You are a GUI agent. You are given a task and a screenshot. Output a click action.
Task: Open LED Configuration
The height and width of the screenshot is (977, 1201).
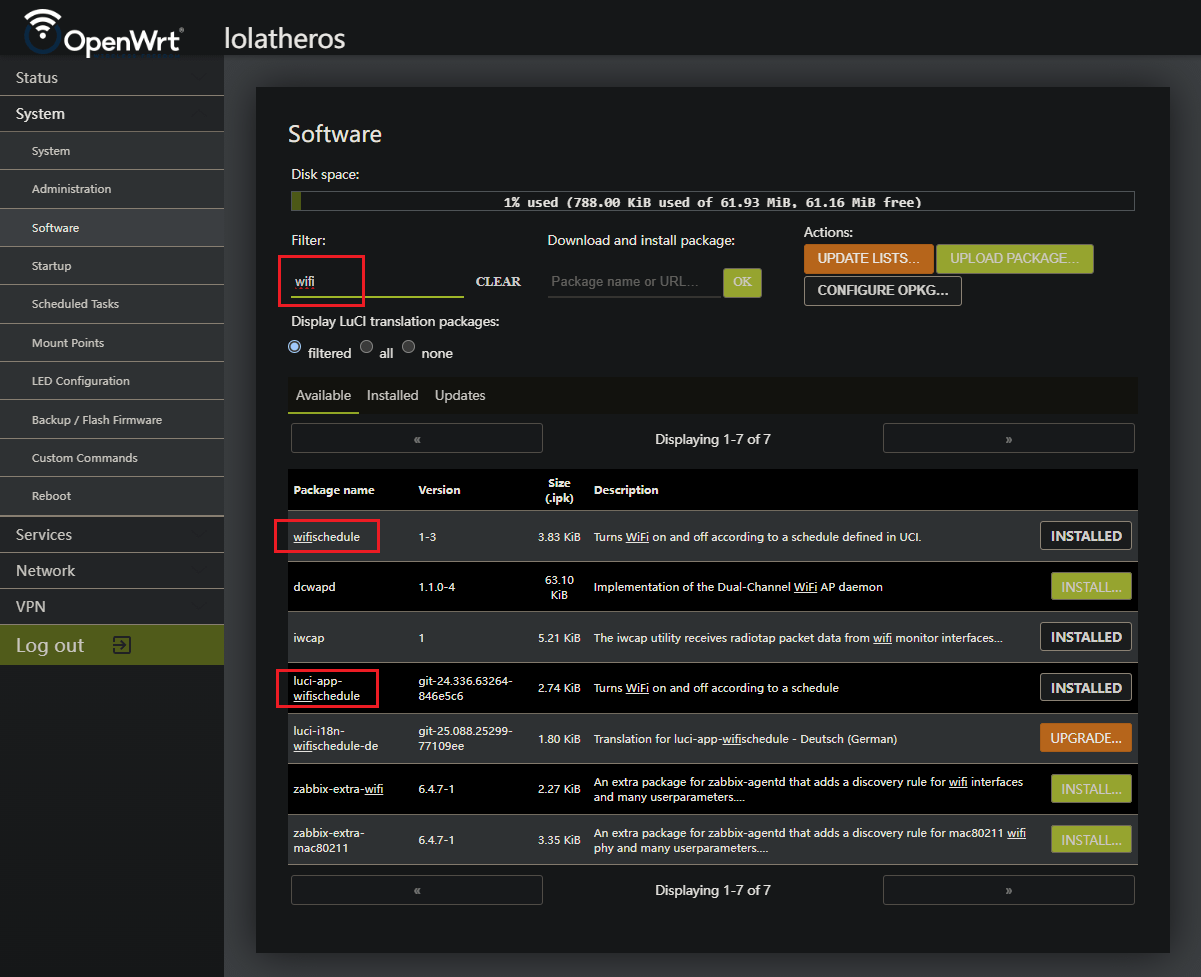tap(112, 381)
